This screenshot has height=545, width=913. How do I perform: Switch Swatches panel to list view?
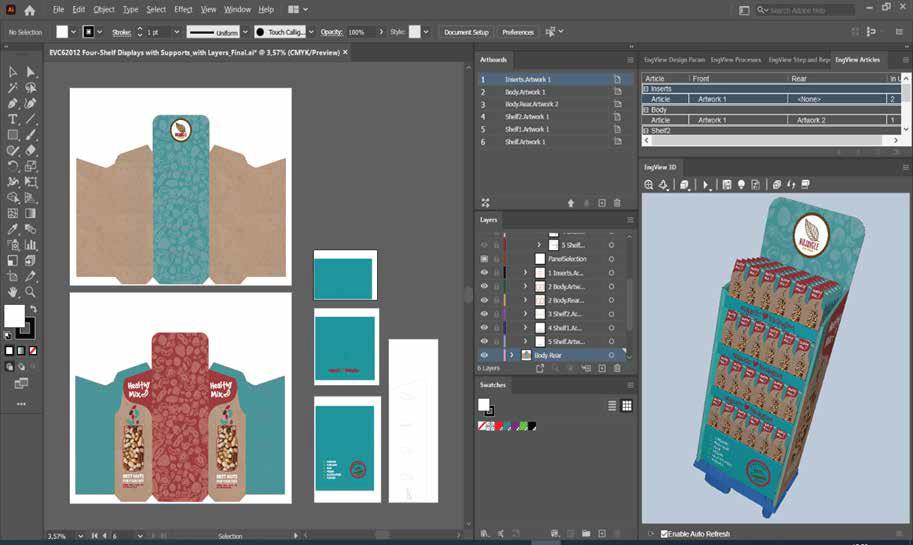coord(612,405)
